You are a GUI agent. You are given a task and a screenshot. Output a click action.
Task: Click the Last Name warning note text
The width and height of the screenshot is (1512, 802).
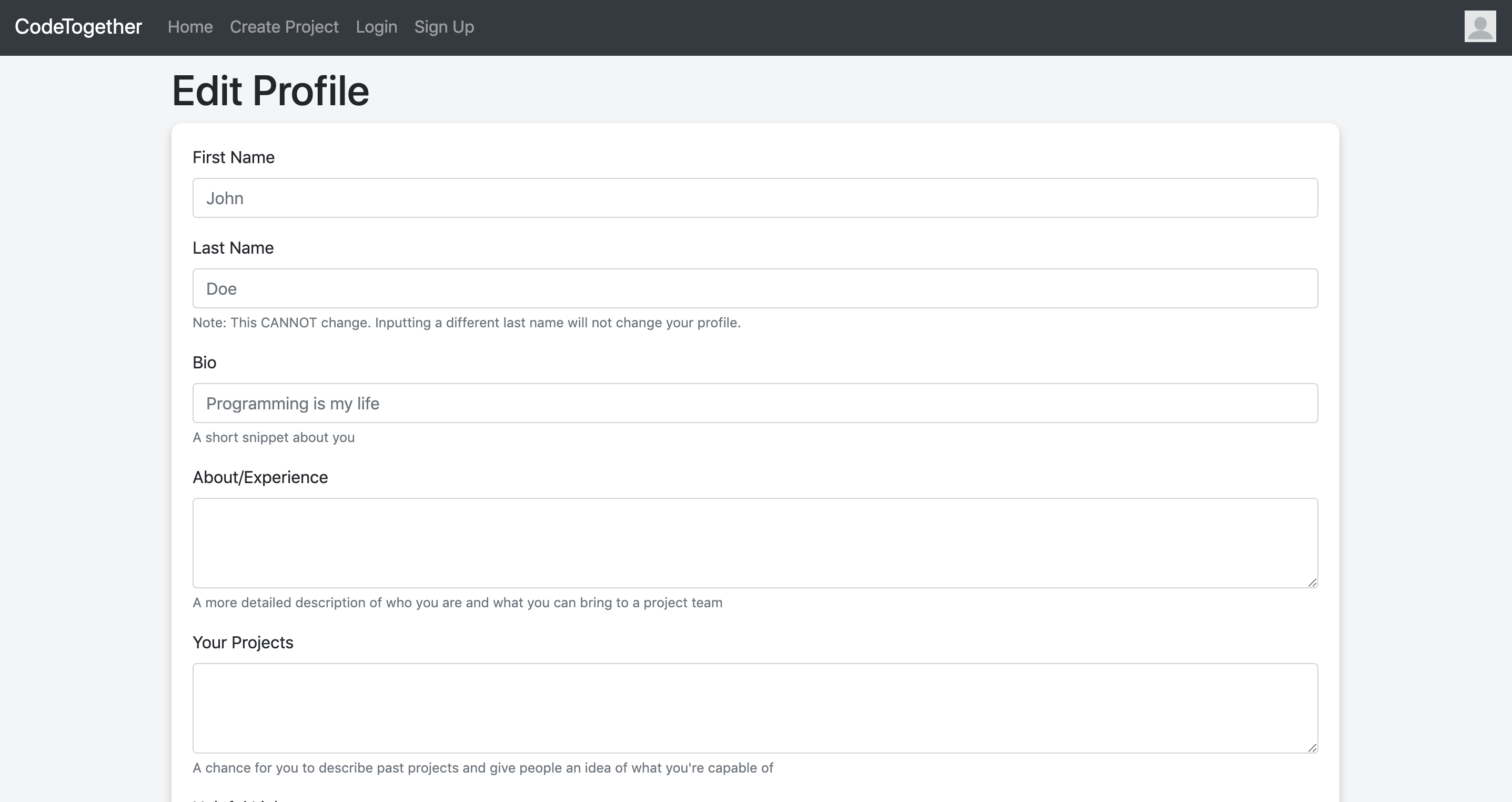pos(466,323)
